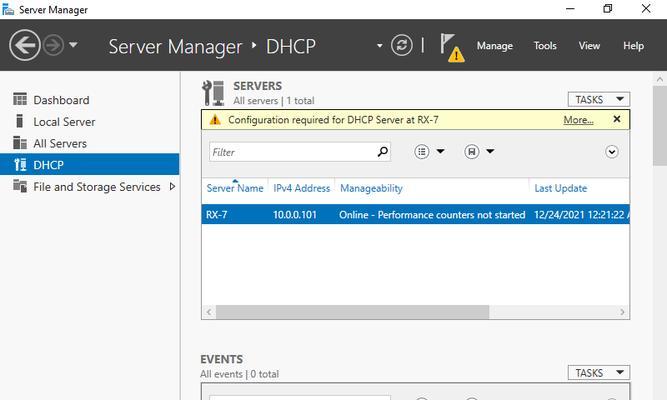Click the main vertical scrollbar thumb

click(659, 126)
